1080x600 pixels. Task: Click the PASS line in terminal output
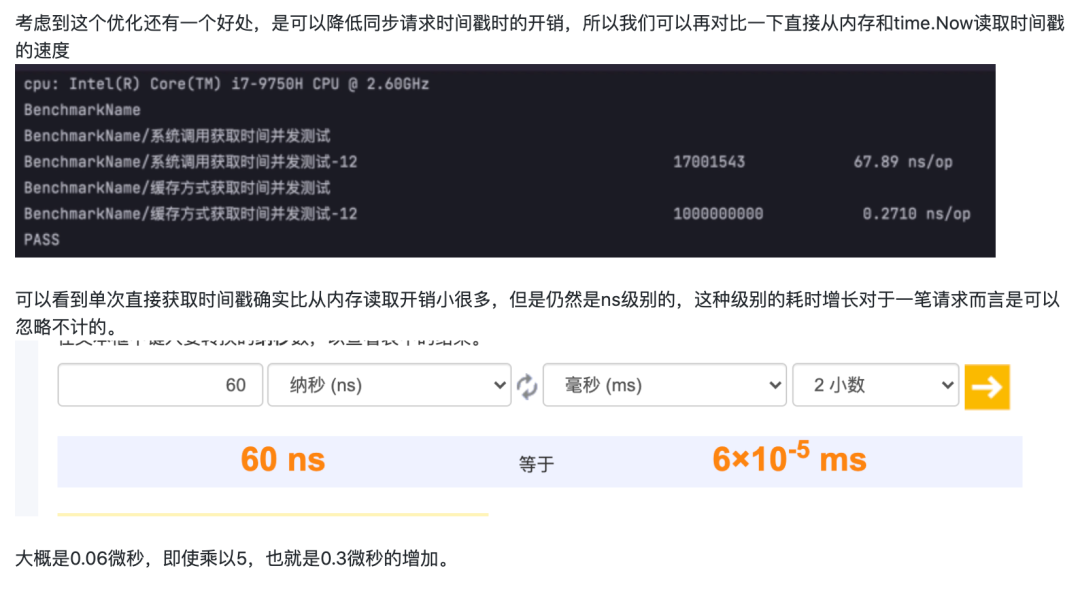point(41,240)
